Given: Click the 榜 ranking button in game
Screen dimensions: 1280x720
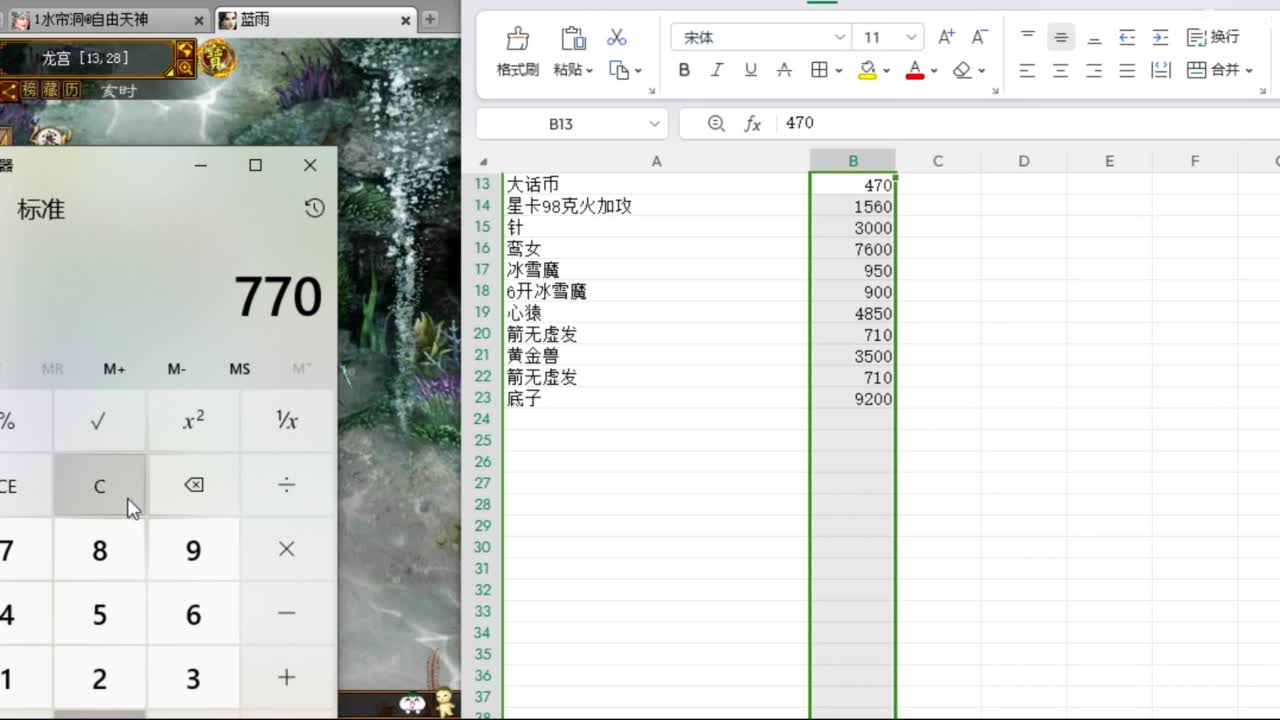Looking at the screenshot, I should tap(29, 90).
